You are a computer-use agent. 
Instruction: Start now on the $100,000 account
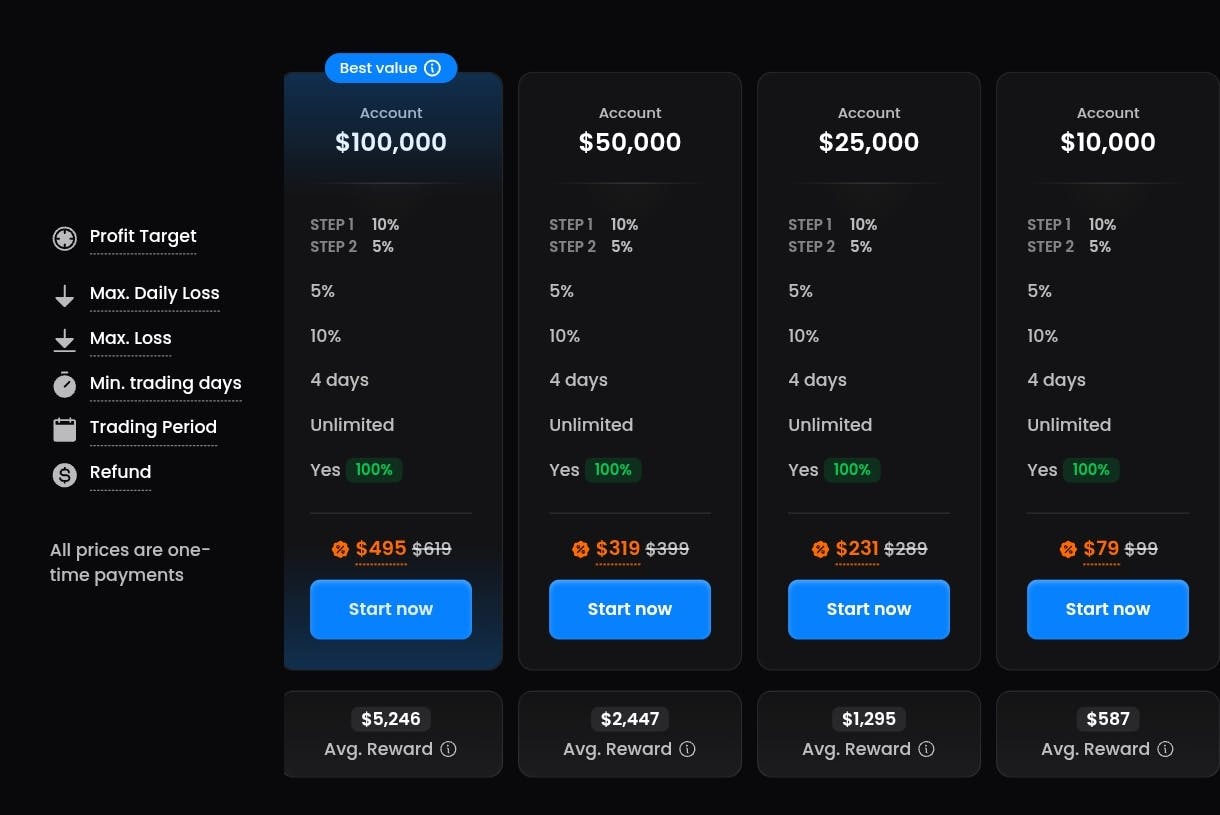[391, 609]
